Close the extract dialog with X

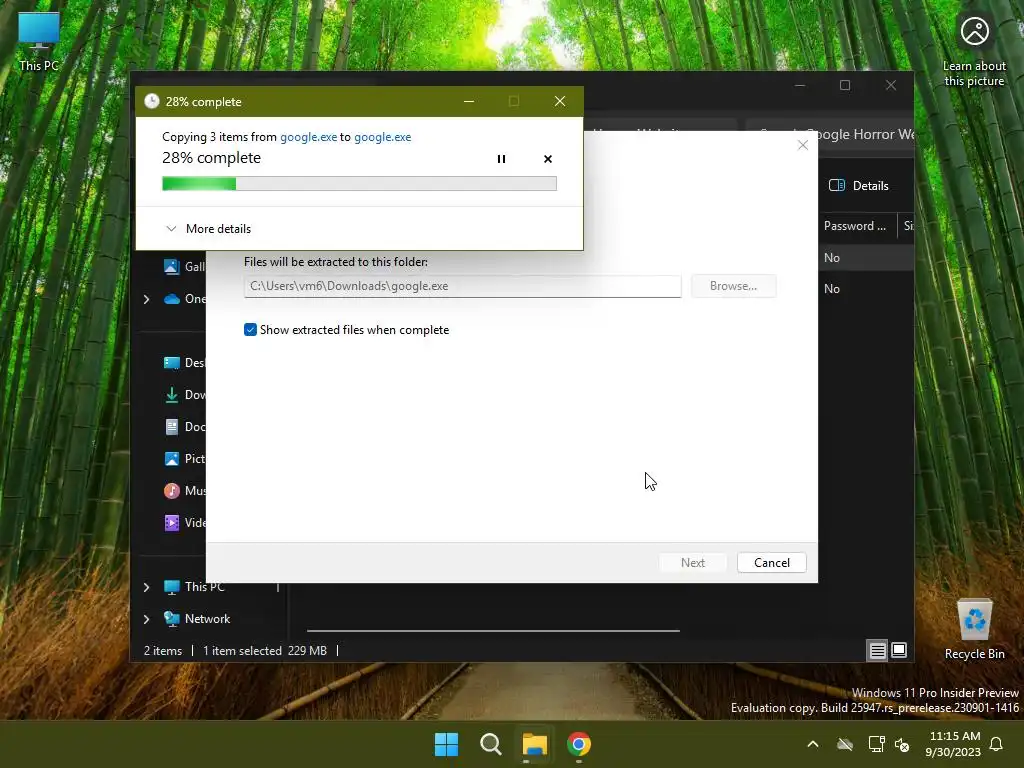[803, 145]
